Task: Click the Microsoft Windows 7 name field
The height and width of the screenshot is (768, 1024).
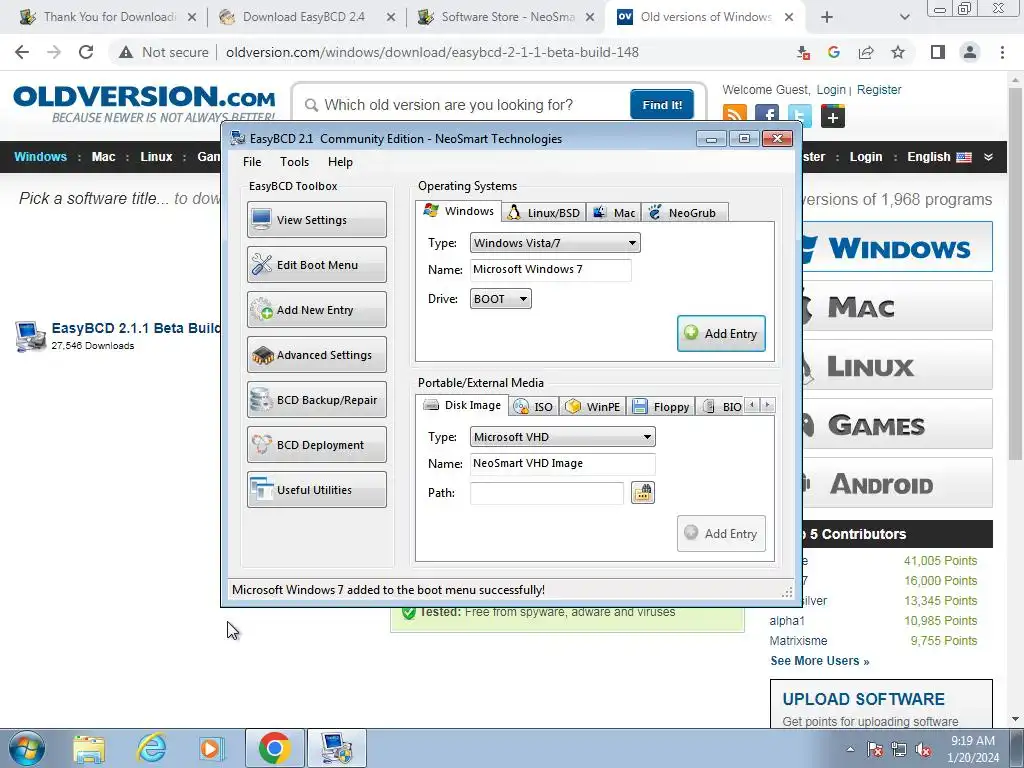Action: pos(551,270)
